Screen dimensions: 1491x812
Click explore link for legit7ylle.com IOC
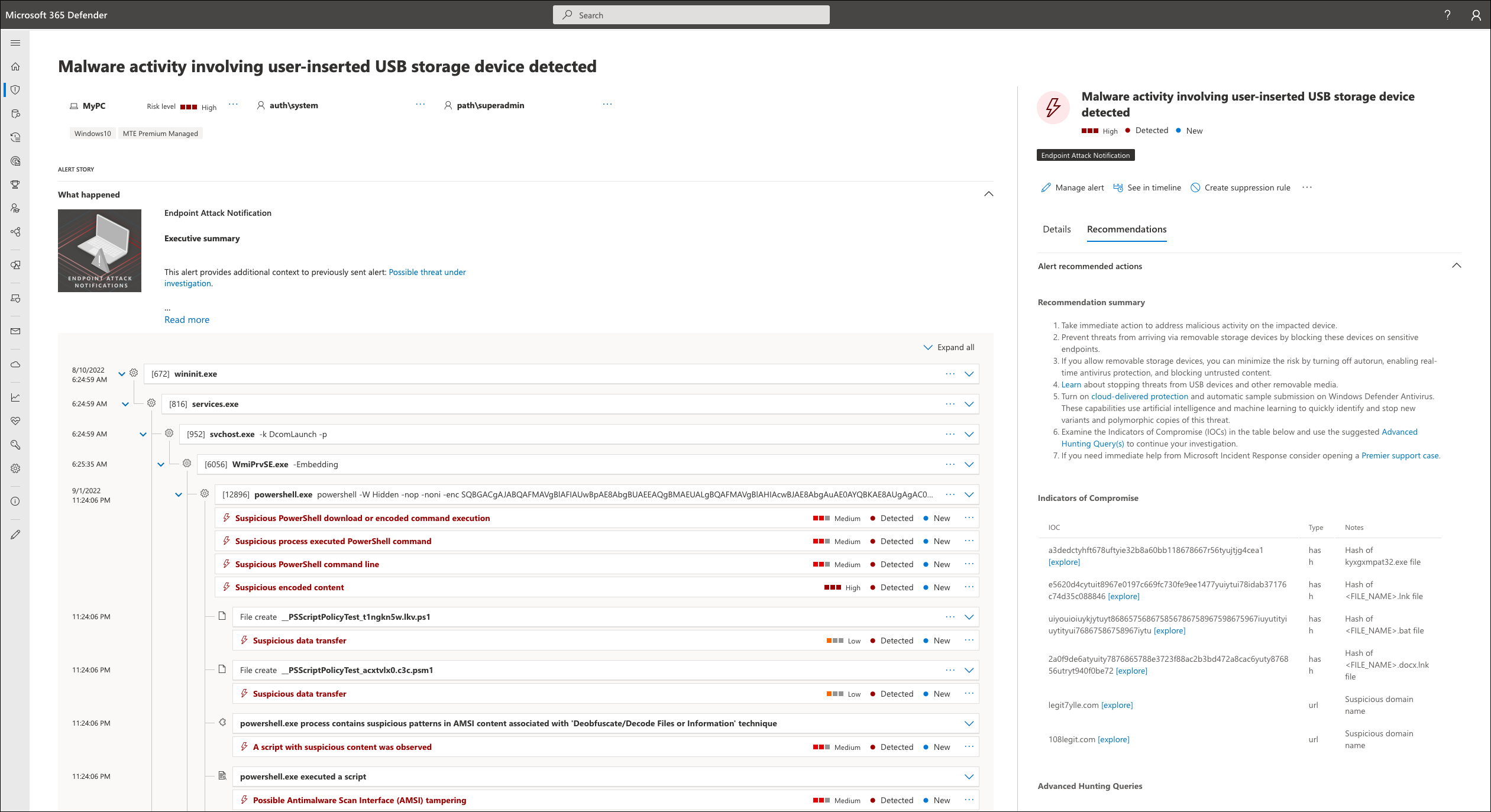point(1116,705)
